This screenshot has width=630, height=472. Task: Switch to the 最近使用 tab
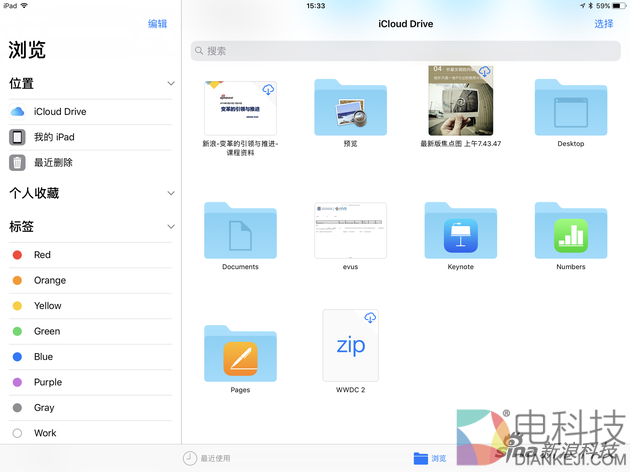[x=207, y=458]
